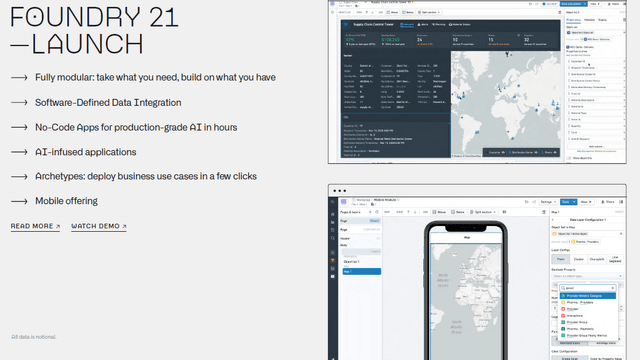Open the Object Set to Map dropdown
This screenshot has width=640, height=360.
[587, 234]
